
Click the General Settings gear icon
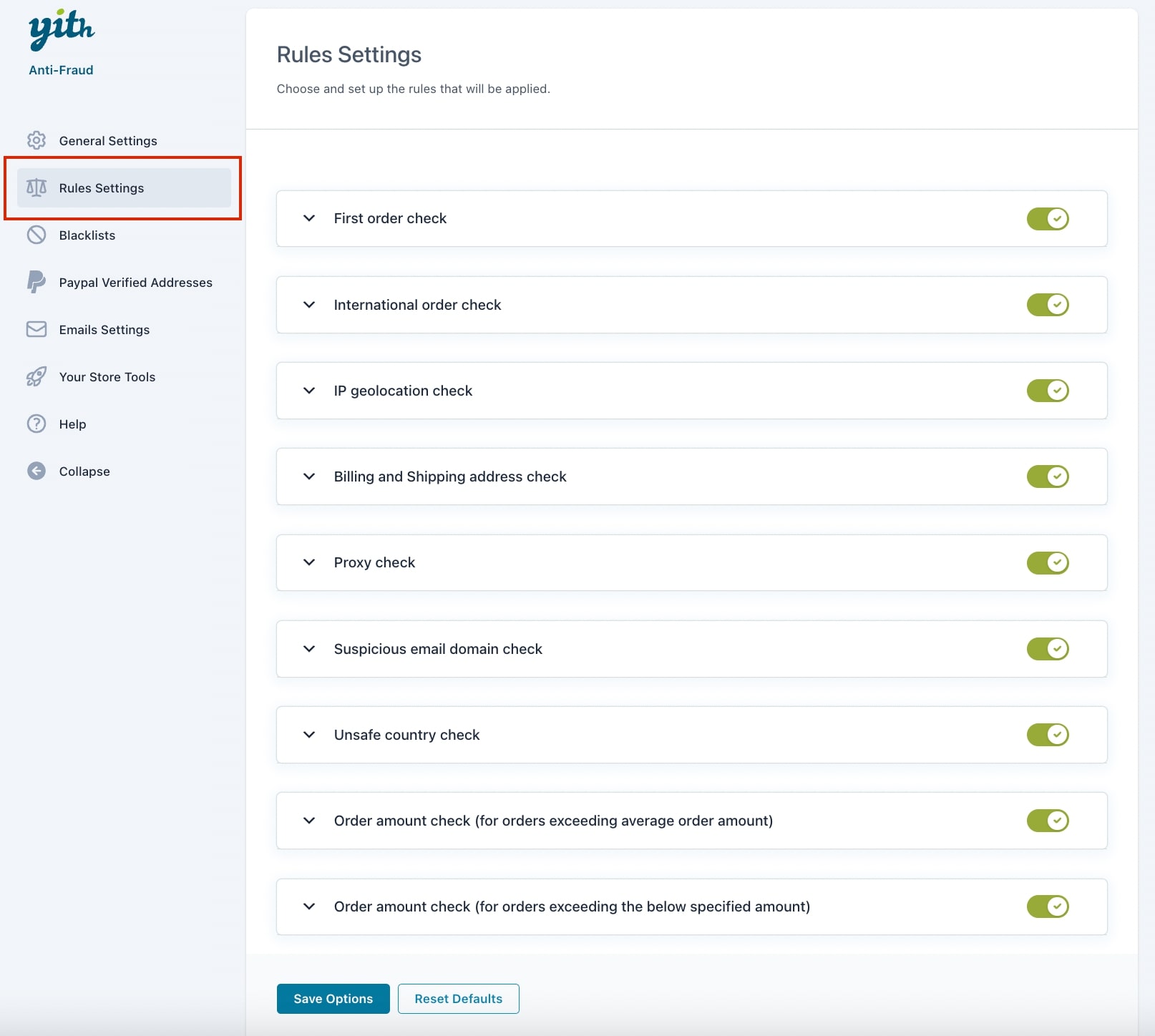click(x=36, y=140)
